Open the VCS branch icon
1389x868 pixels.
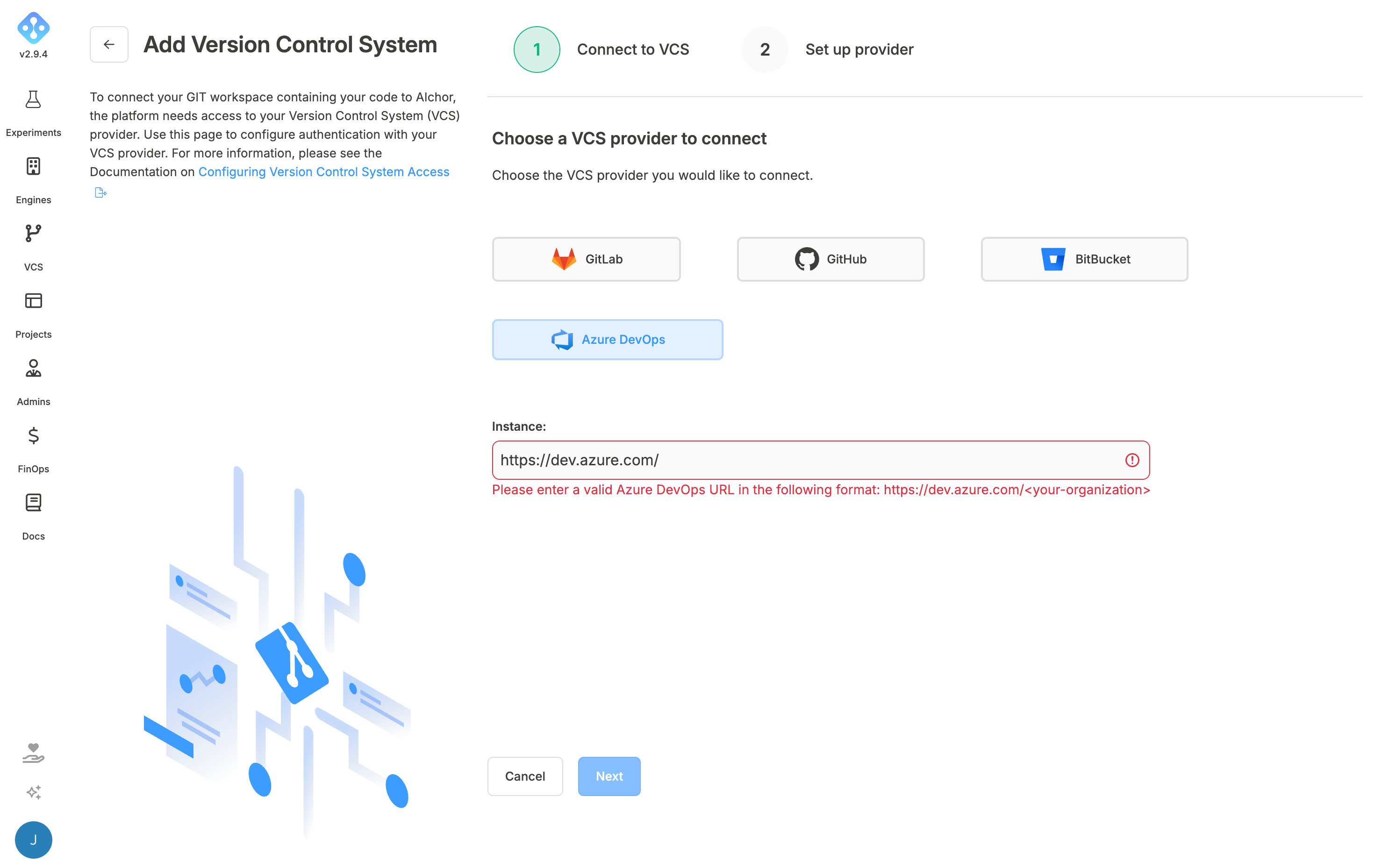33,234
